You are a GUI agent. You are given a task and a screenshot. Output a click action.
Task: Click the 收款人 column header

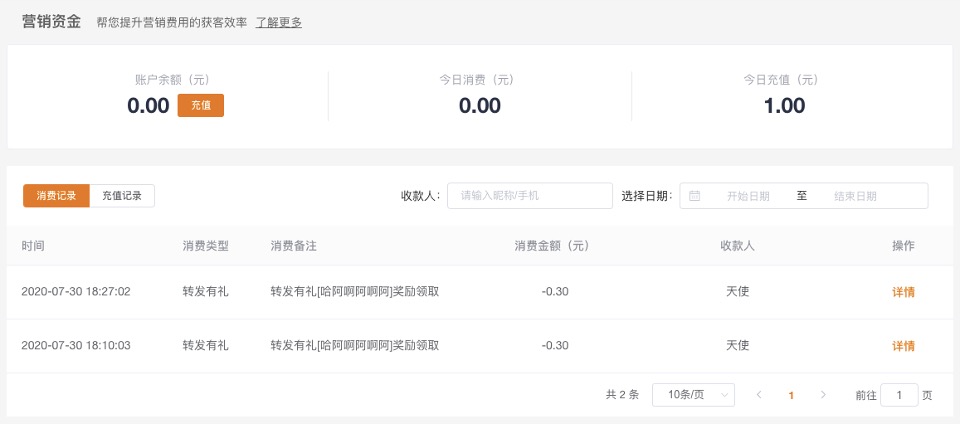click(737, 246)
